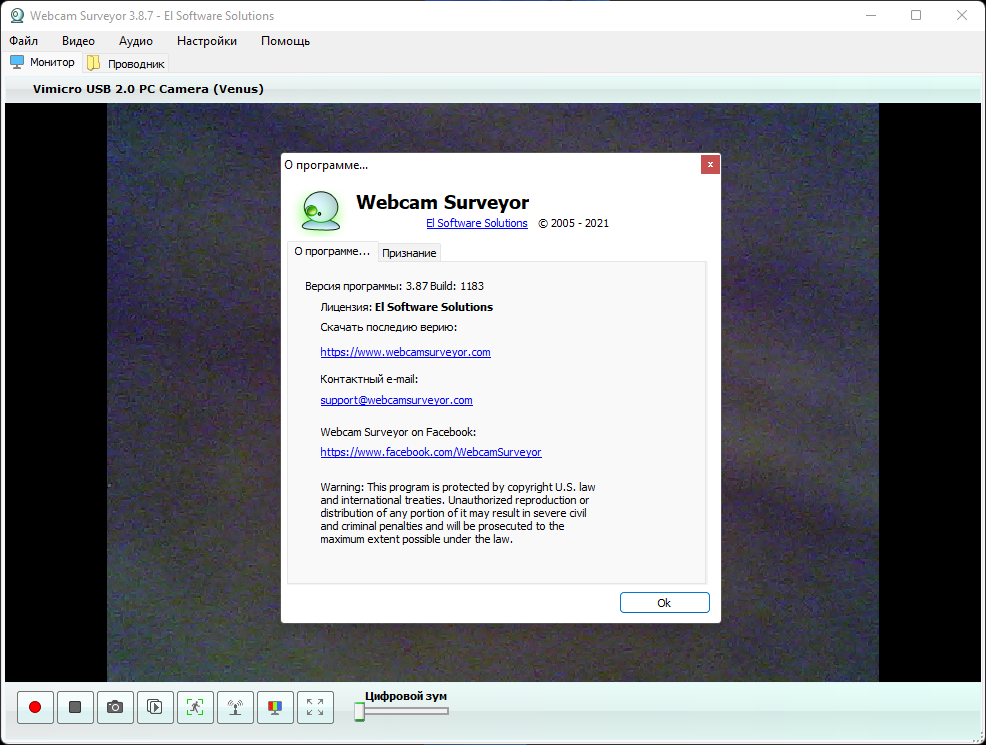The height and width of the screenshot is (745, 986).
Task: Enable motion detection running-man icon
Action: coord(195,707)
